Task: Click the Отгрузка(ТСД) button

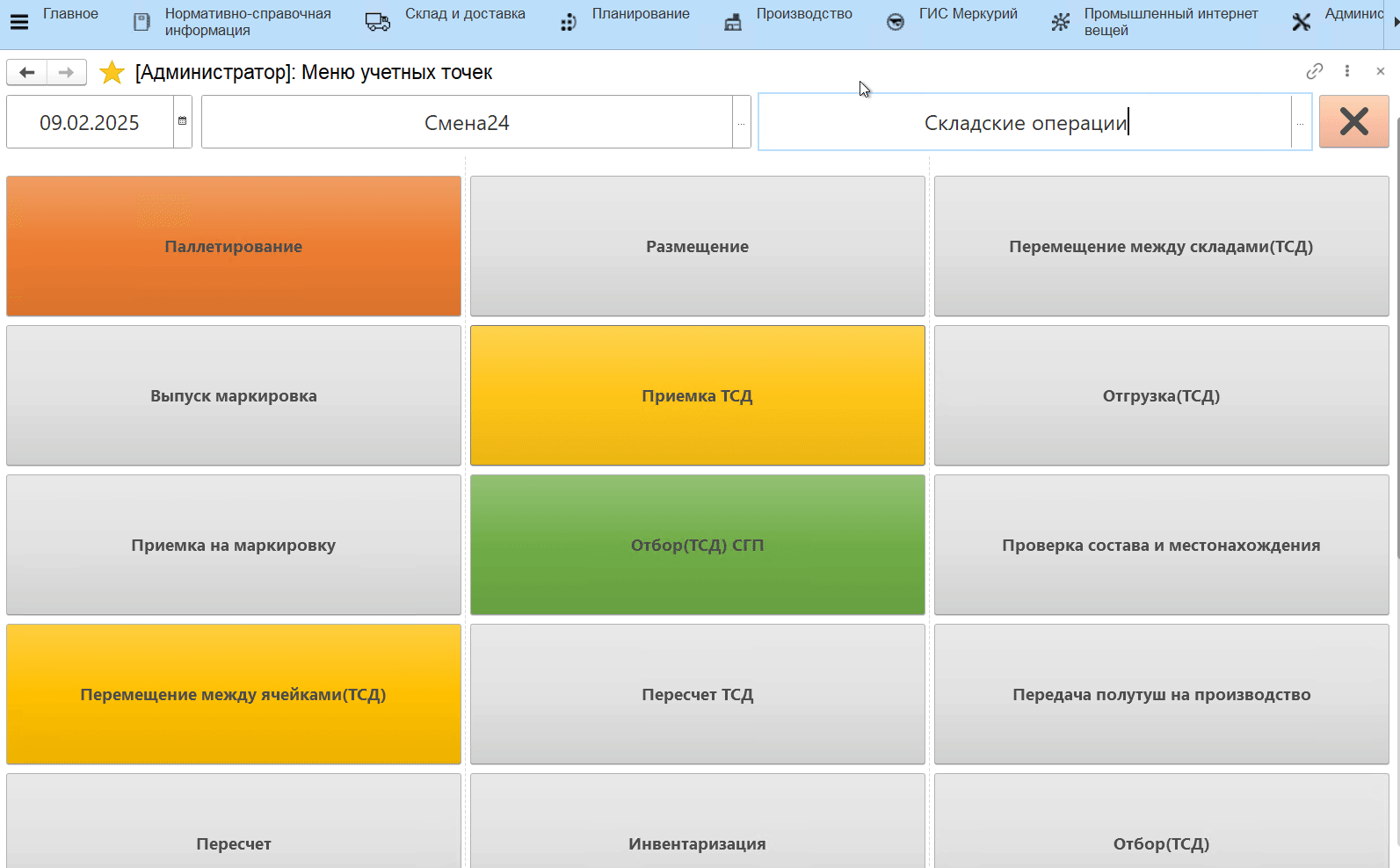Action: point(1161,395)
